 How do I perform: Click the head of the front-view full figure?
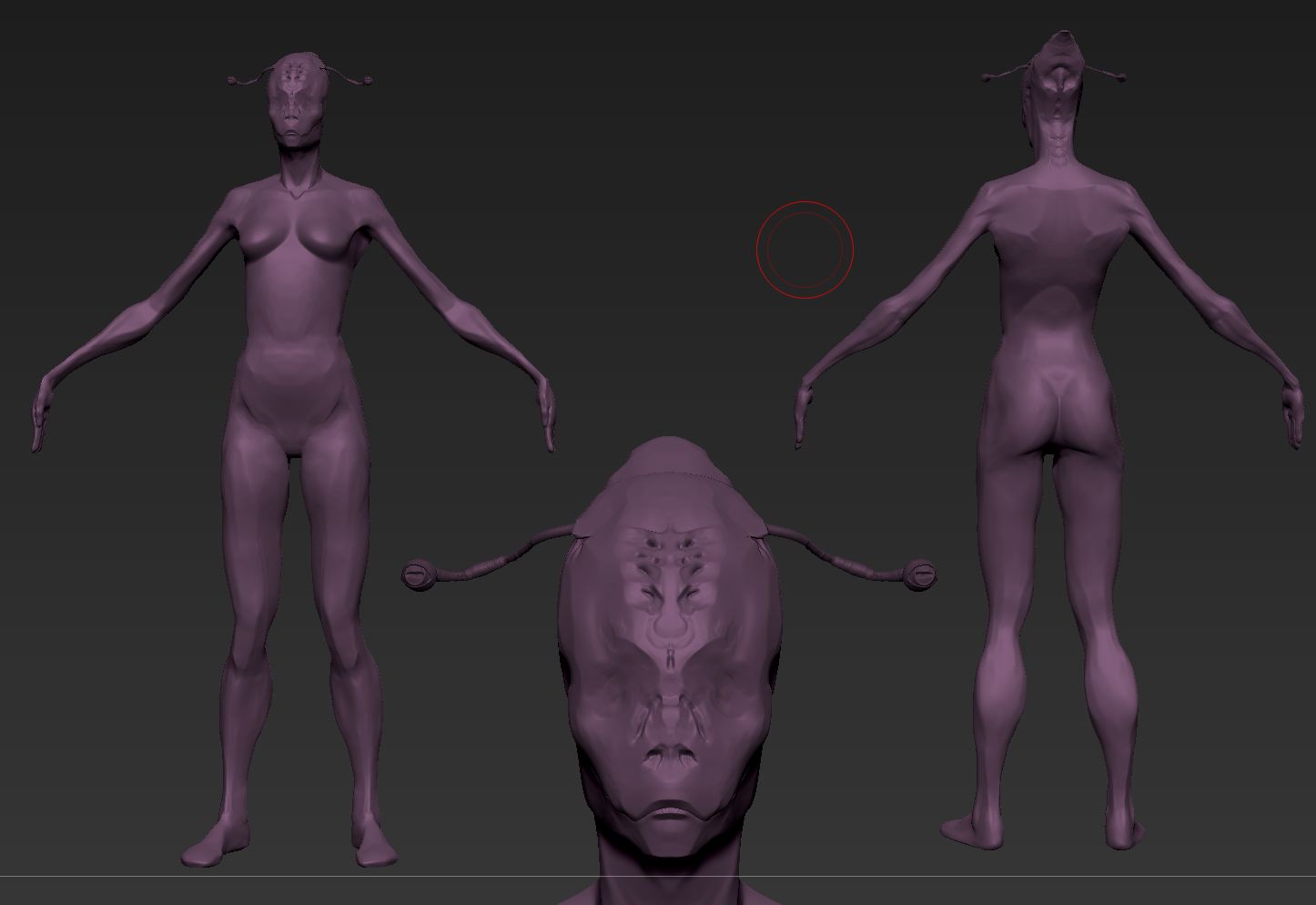(297, 97)
